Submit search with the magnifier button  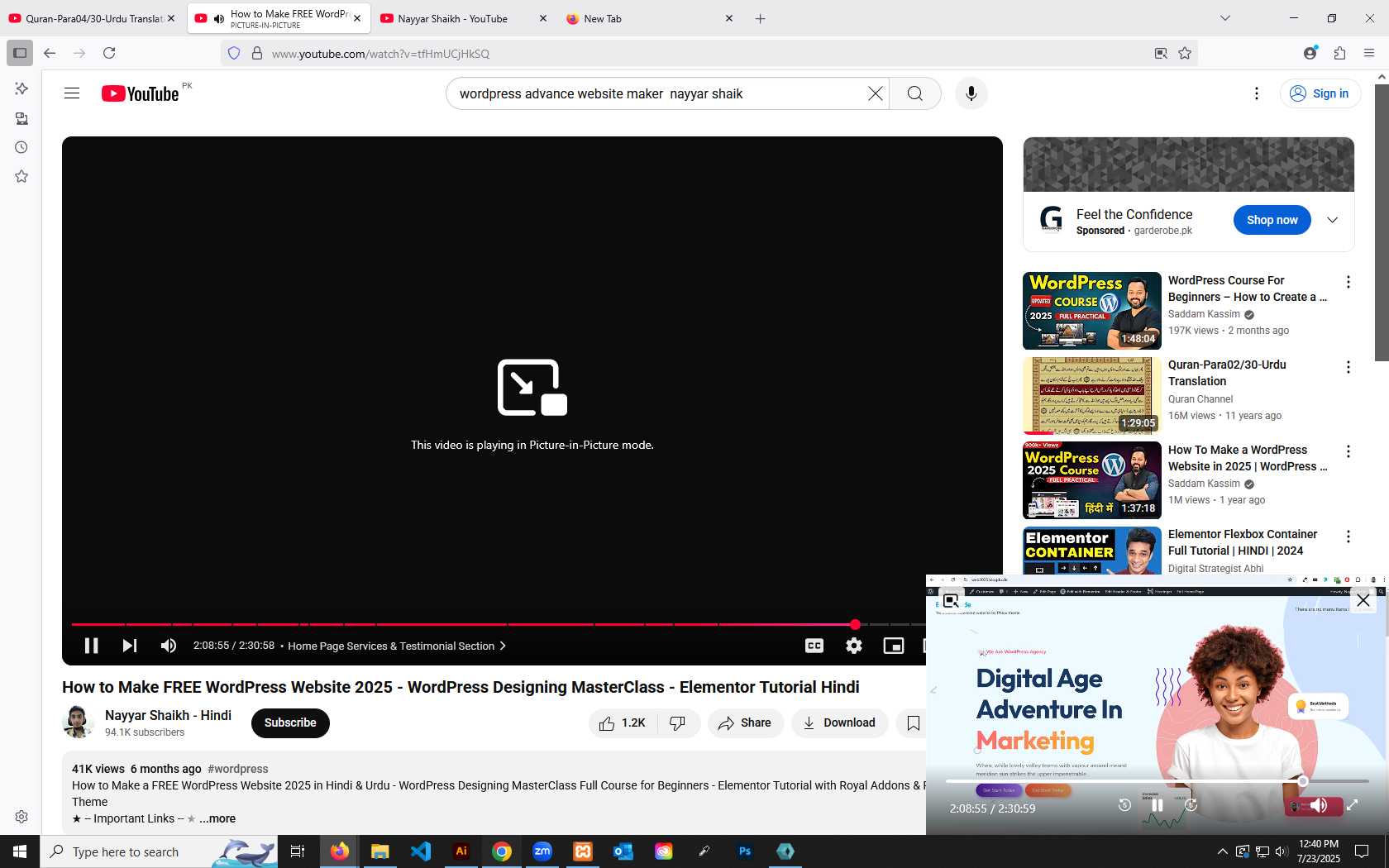[914, 93]
